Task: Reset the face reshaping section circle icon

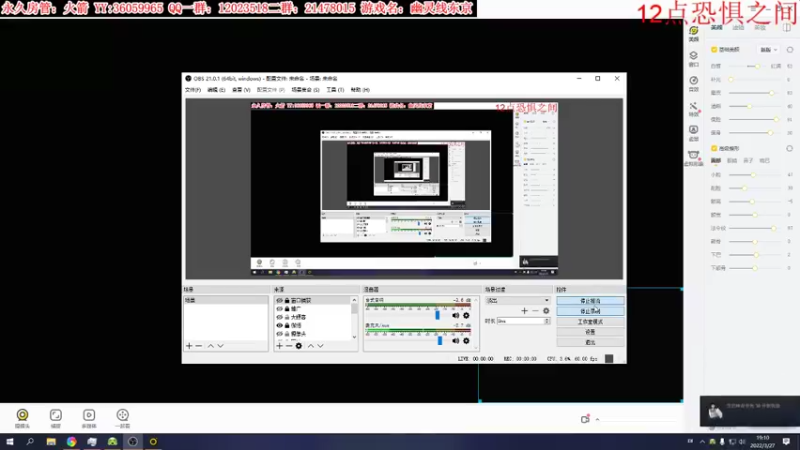Action: pyautogui.click(x=790, y=148)
